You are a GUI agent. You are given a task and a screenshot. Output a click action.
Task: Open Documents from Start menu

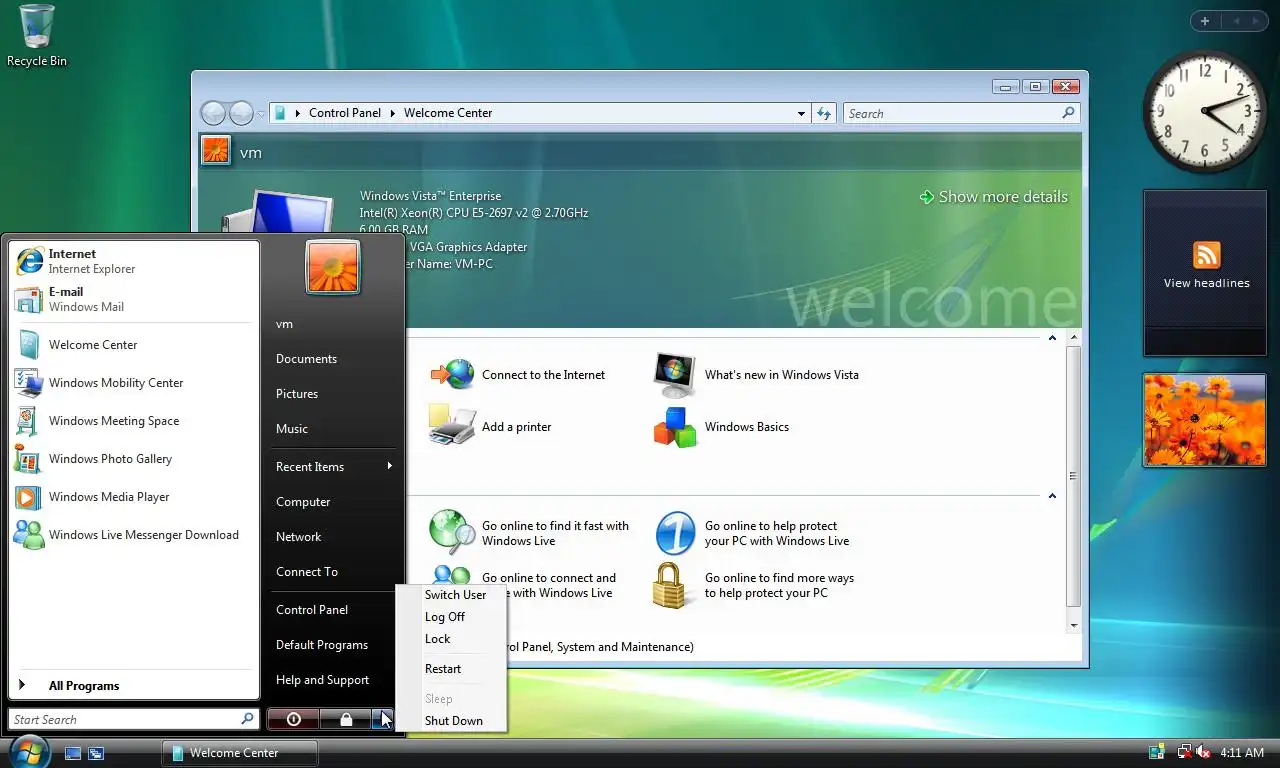pyautogui.click(x=306, y=359)
